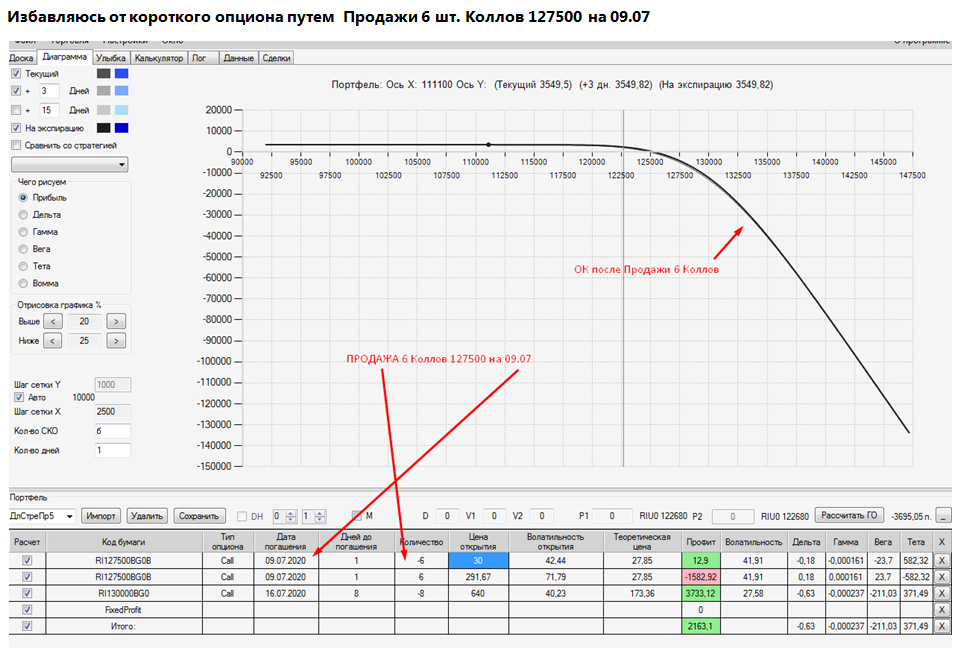This screenshot has width=972, height=648.
Task: Click the V2 value field
Action: [541, 516]
